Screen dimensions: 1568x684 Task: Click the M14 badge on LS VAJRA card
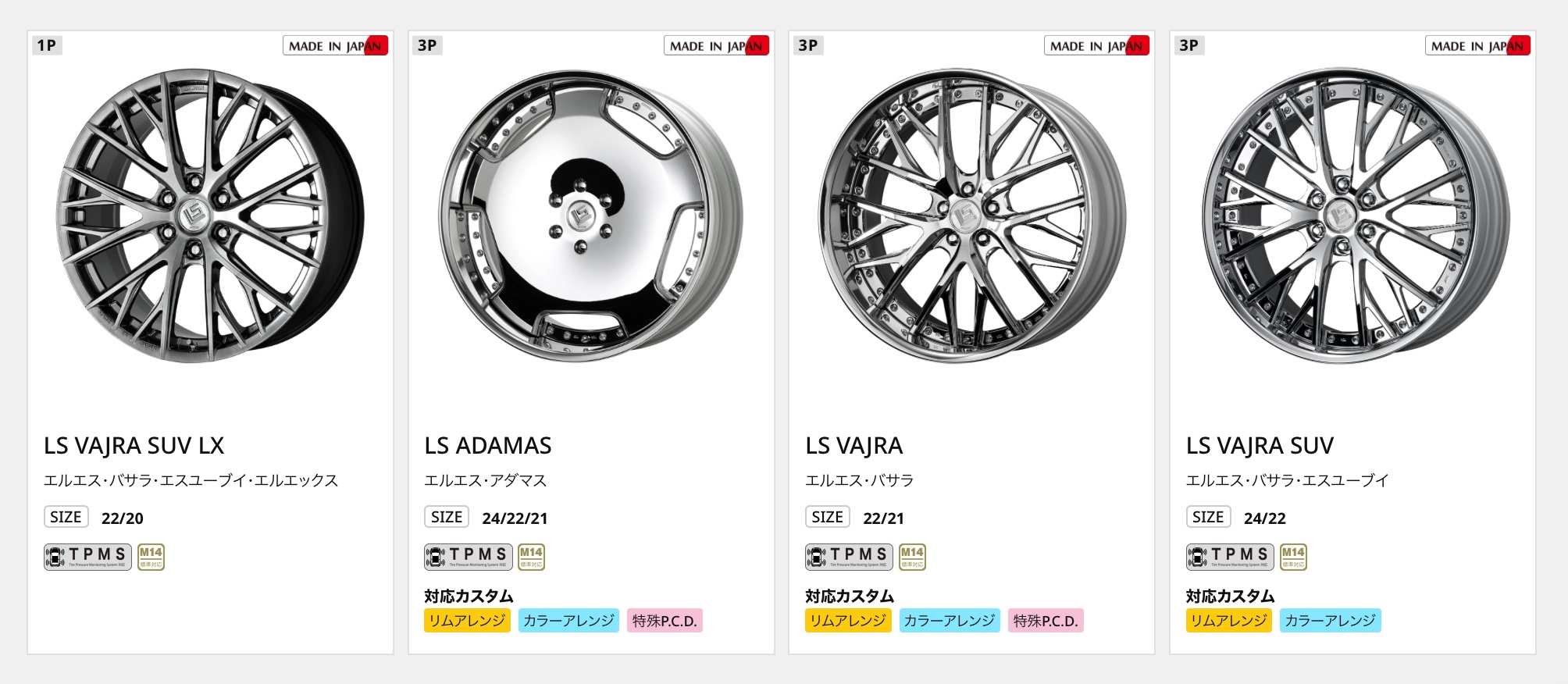pyautogui.click(x=912, y=557)
